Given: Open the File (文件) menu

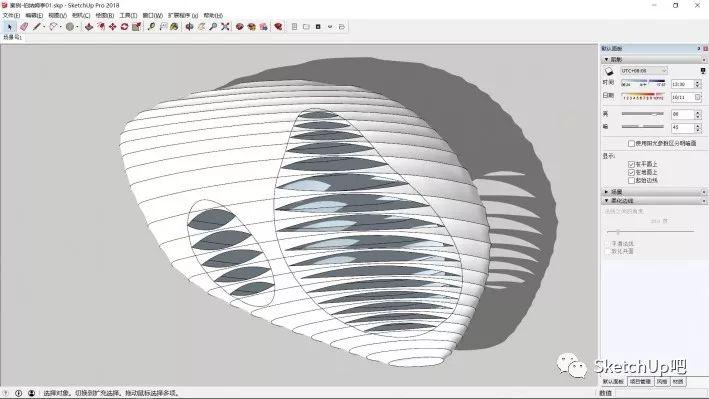Looking at the screenshot, I should 11,15.
